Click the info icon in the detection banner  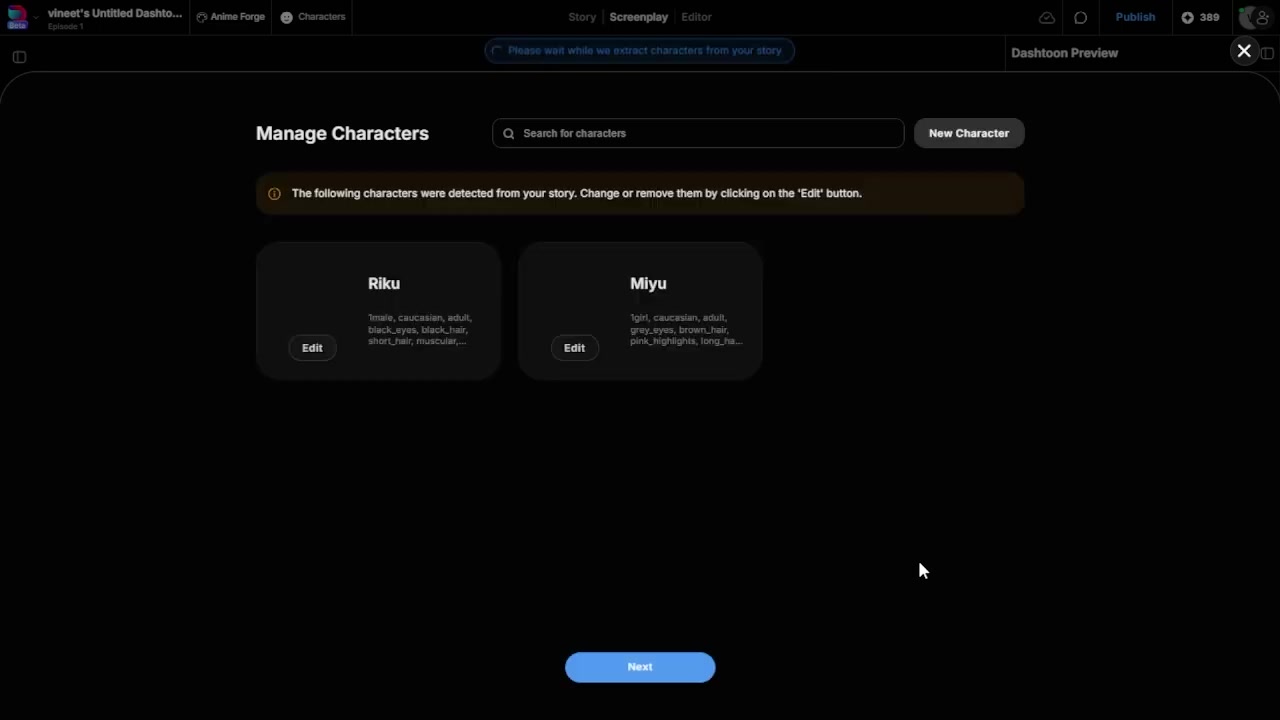[x=274, y=193]
